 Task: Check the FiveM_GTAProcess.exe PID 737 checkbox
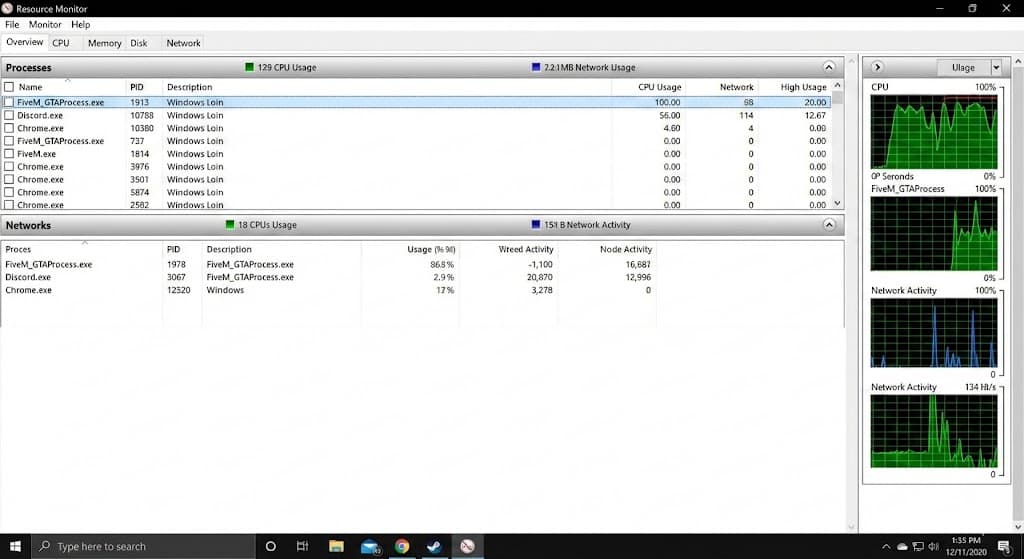pyautogui.click(x=9, y=141)
